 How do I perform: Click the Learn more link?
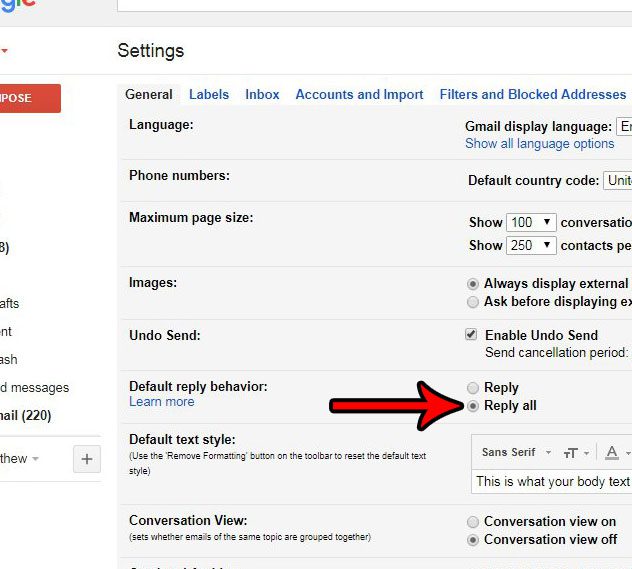tap(161, 402)
